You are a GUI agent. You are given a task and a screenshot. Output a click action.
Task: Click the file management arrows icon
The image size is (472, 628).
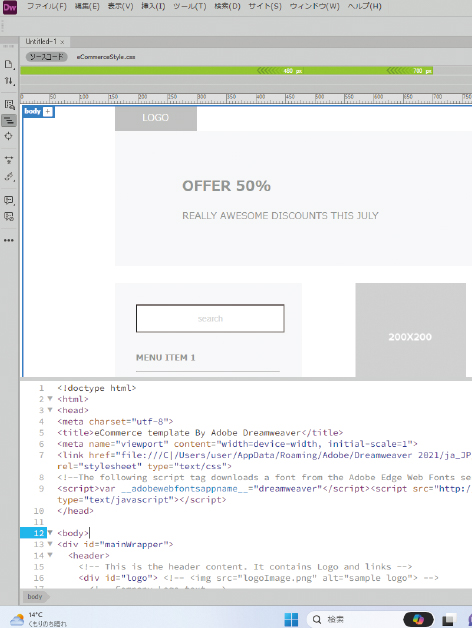coord(9,81)
